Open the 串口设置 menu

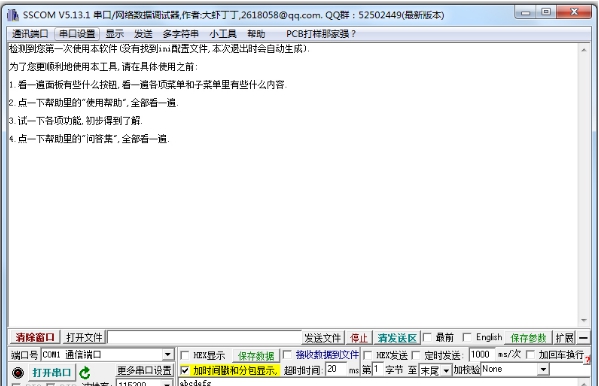pyautogui.click(x=77, y=34)
